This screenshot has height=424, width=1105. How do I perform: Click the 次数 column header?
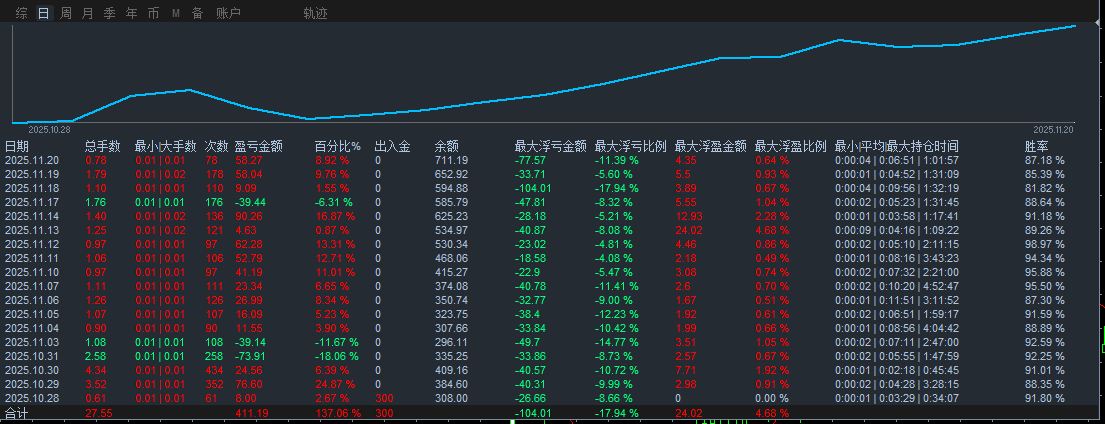[216, 146]
